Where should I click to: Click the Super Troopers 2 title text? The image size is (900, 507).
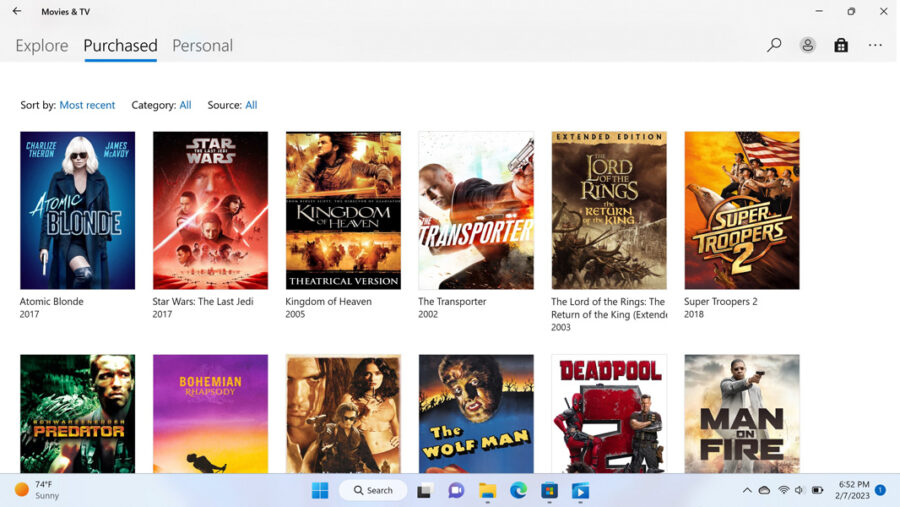point(720,301)
